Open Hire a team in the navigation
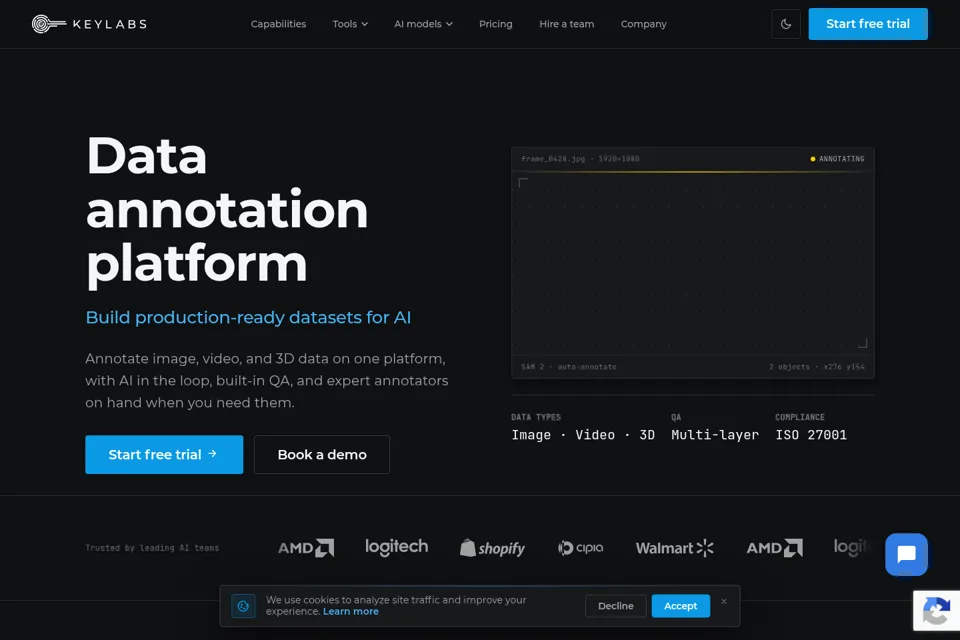Viewport: 960px width, 640px height. (566, 24)
